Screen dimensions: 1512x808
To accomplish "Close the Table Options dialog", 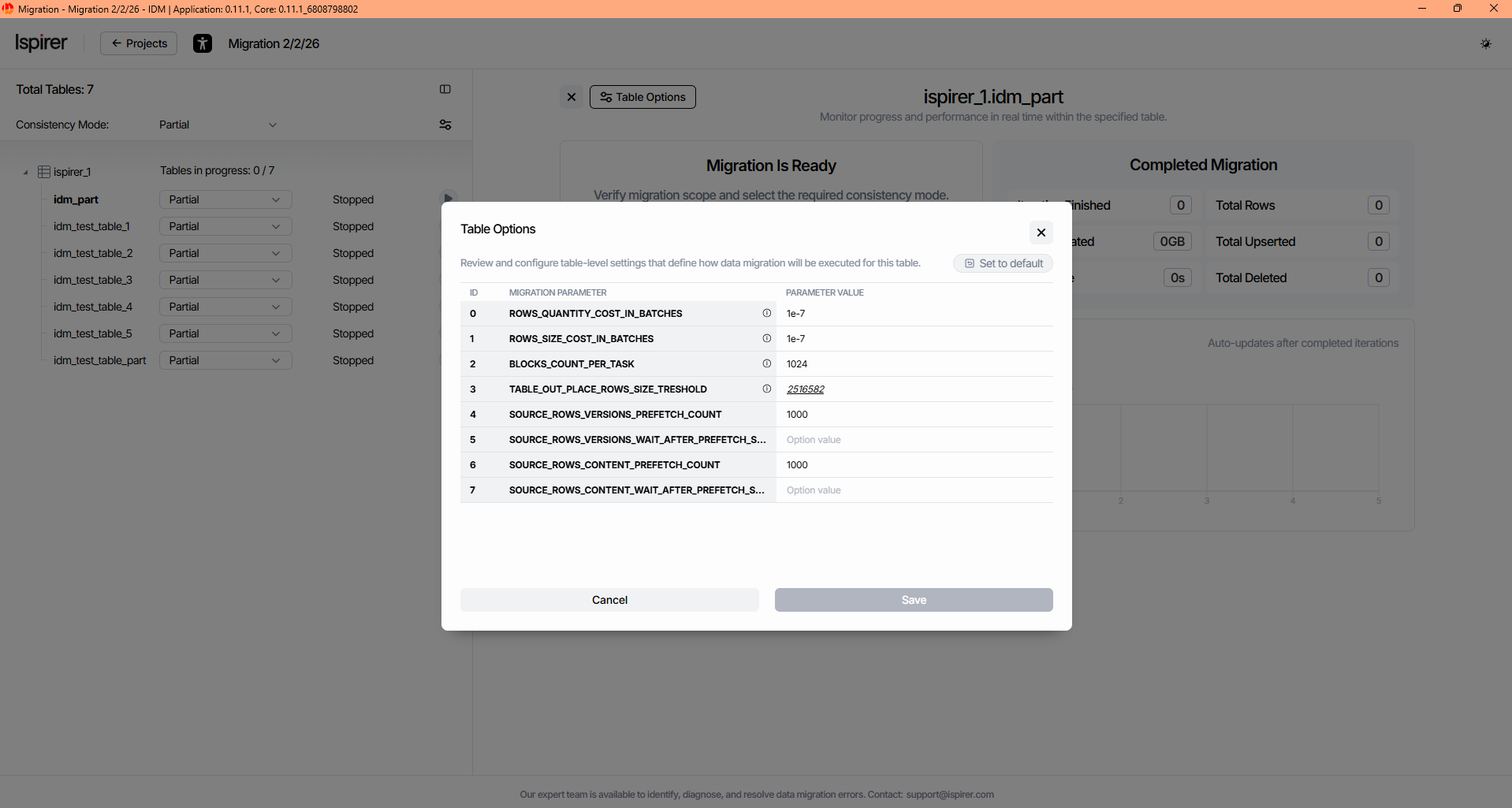I will (1041, 232).
